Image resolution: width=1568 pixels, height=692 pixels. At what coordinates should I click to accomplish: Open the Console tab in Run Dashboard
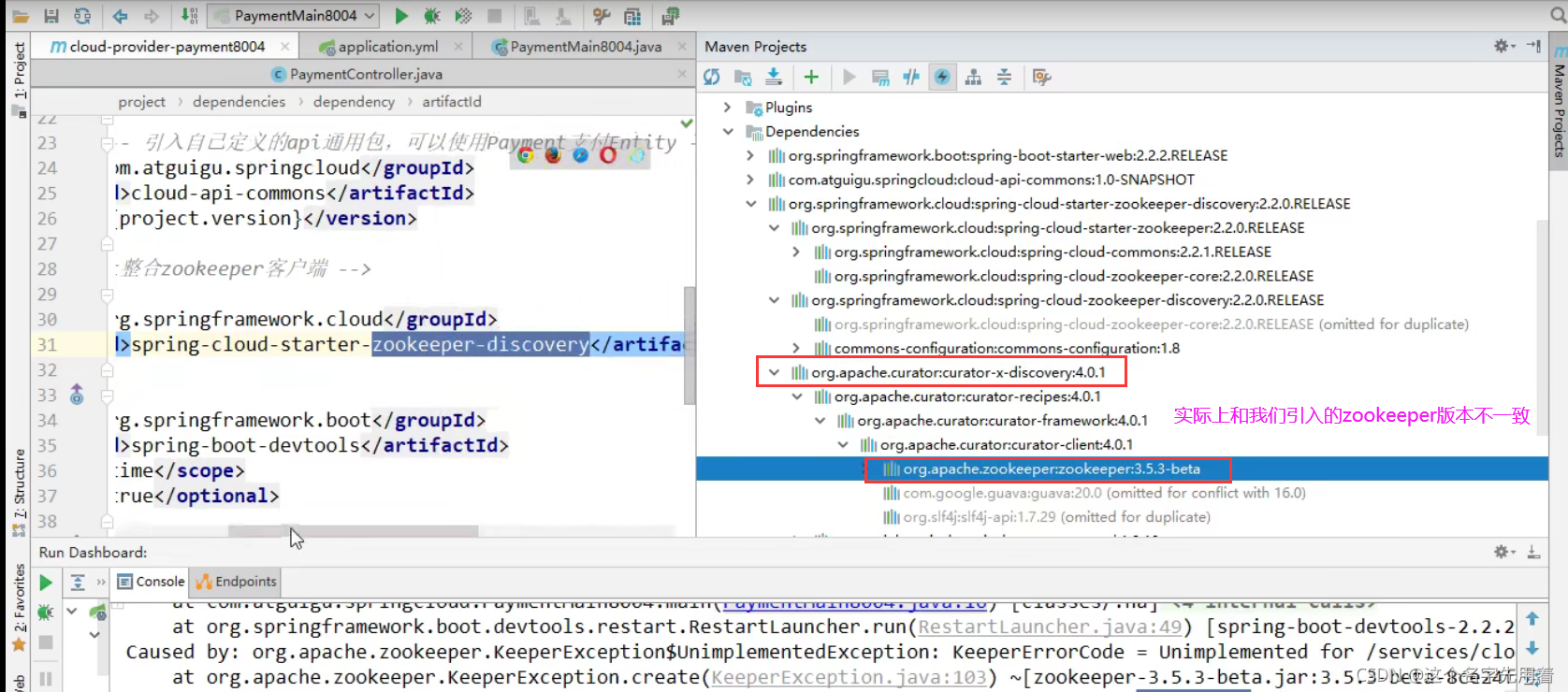click(151, 582)
